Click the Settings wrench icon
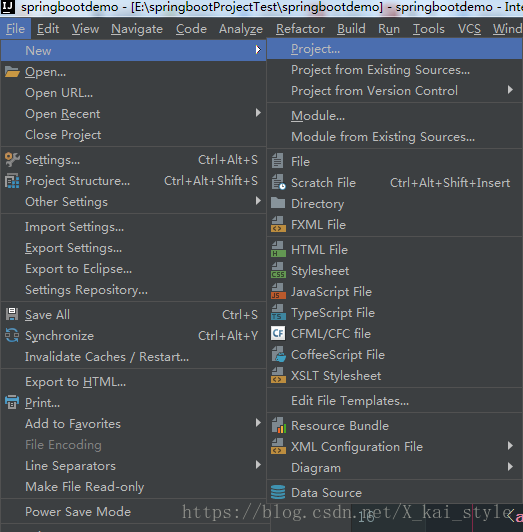The width and height of the screenshot is (523, 532). click(12, 159)
